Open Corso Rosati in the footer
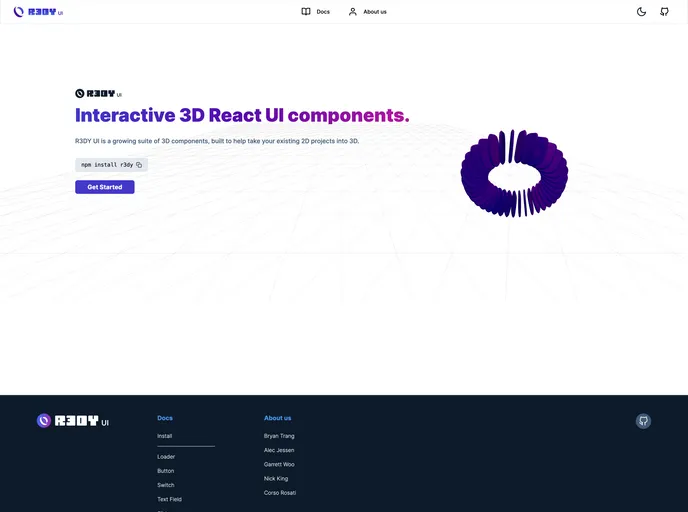This screenshot has width=688, height=512. [x=280, y=493]
